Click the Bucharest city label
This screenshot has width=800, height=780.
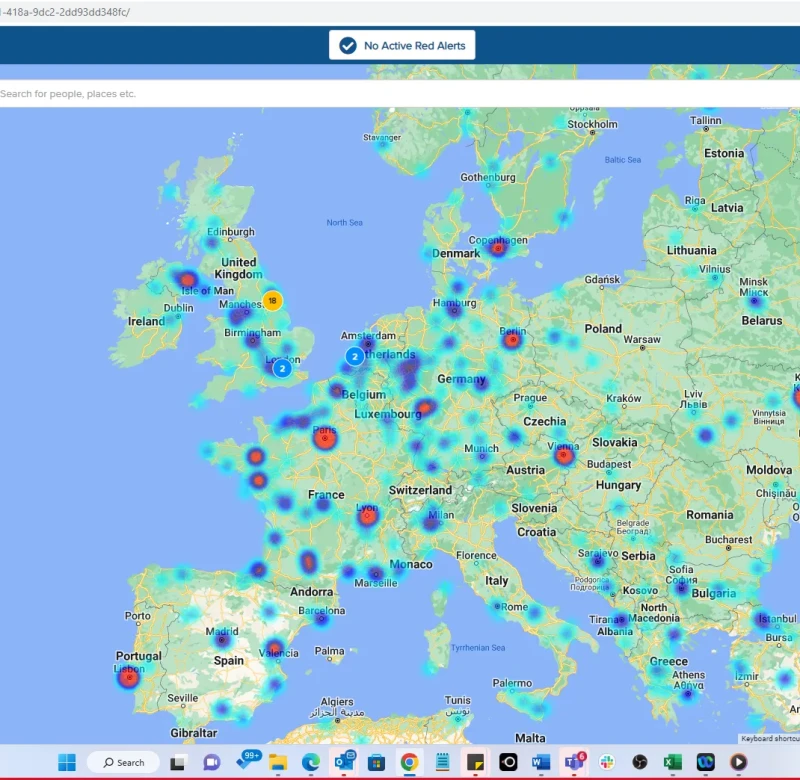pyautogui.click(x=728, y=539)
